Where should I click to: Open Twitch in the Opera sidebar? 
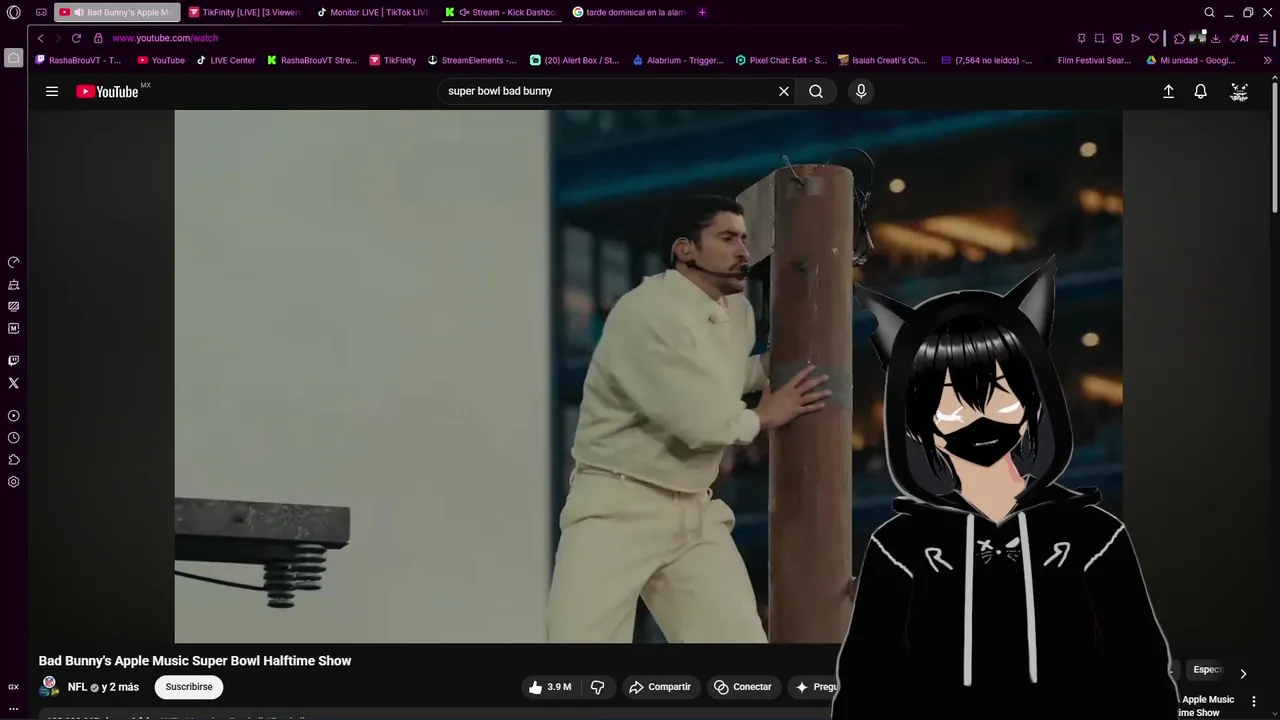click(13, 361)
